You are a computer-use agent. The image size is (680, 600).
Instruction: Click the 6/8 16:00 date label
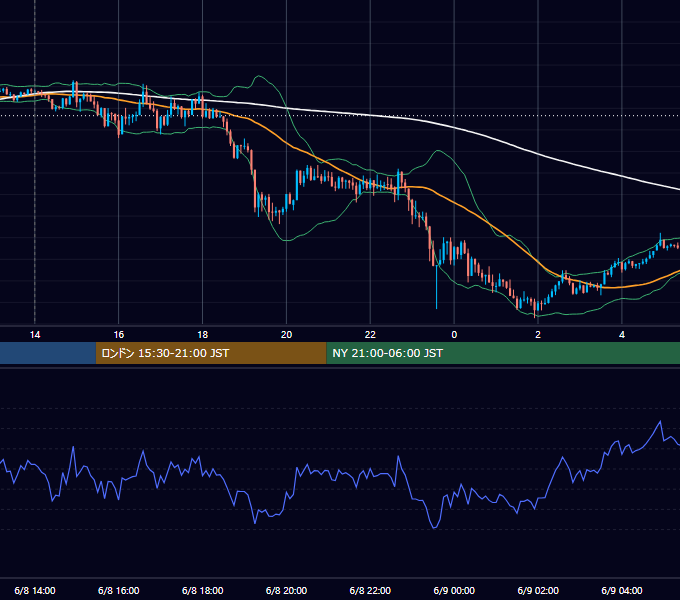[x=118, y=590]
